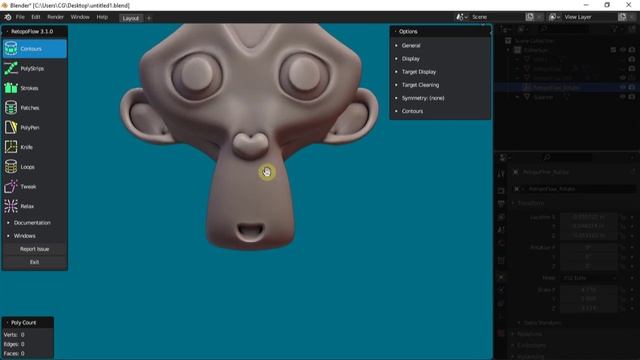
Task: Select the Contours tool
Action: (35, 49)
